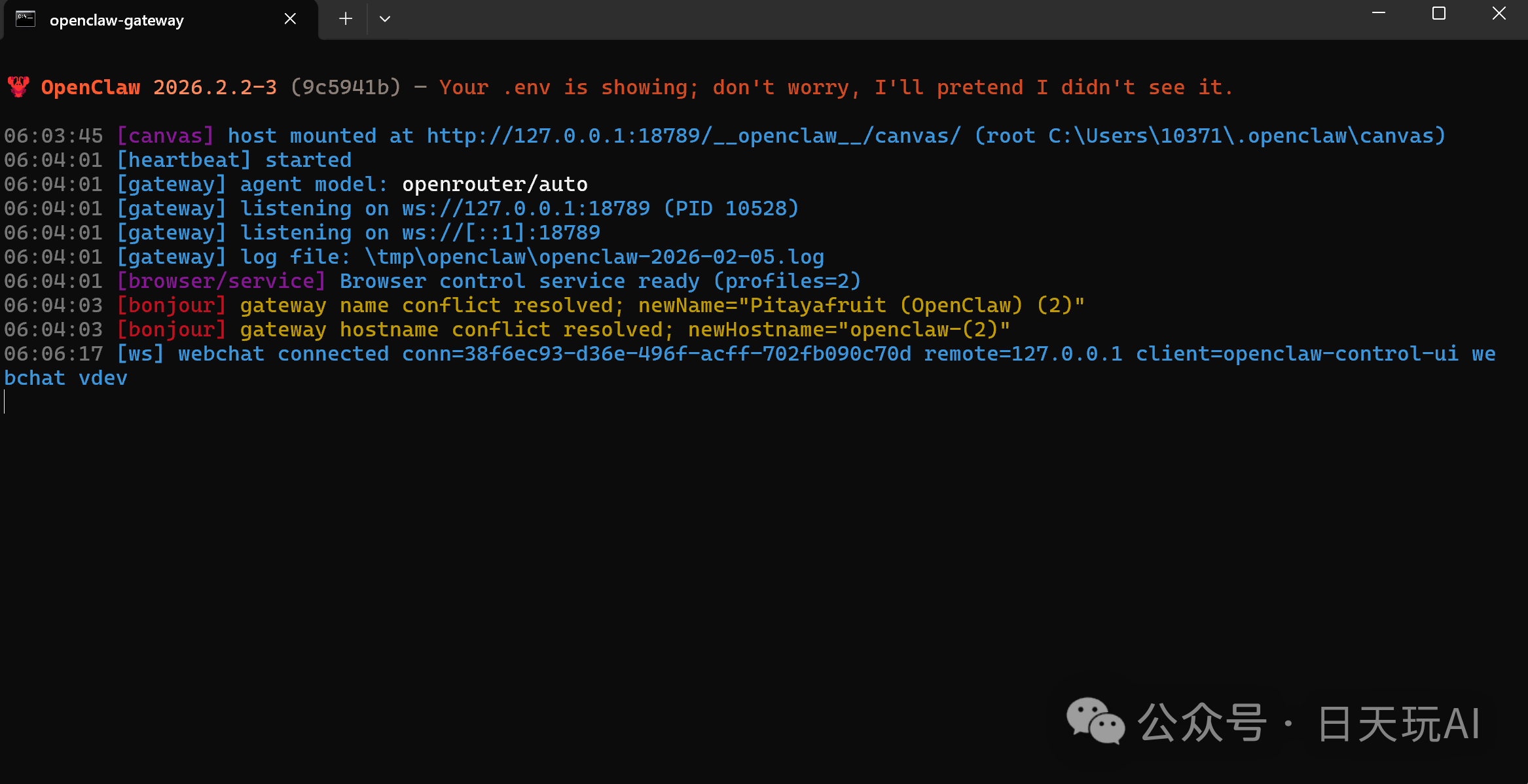Click the ws://[::1]:18789 listening address
This screenshot has height=784, width=1528.
[501, 233]
